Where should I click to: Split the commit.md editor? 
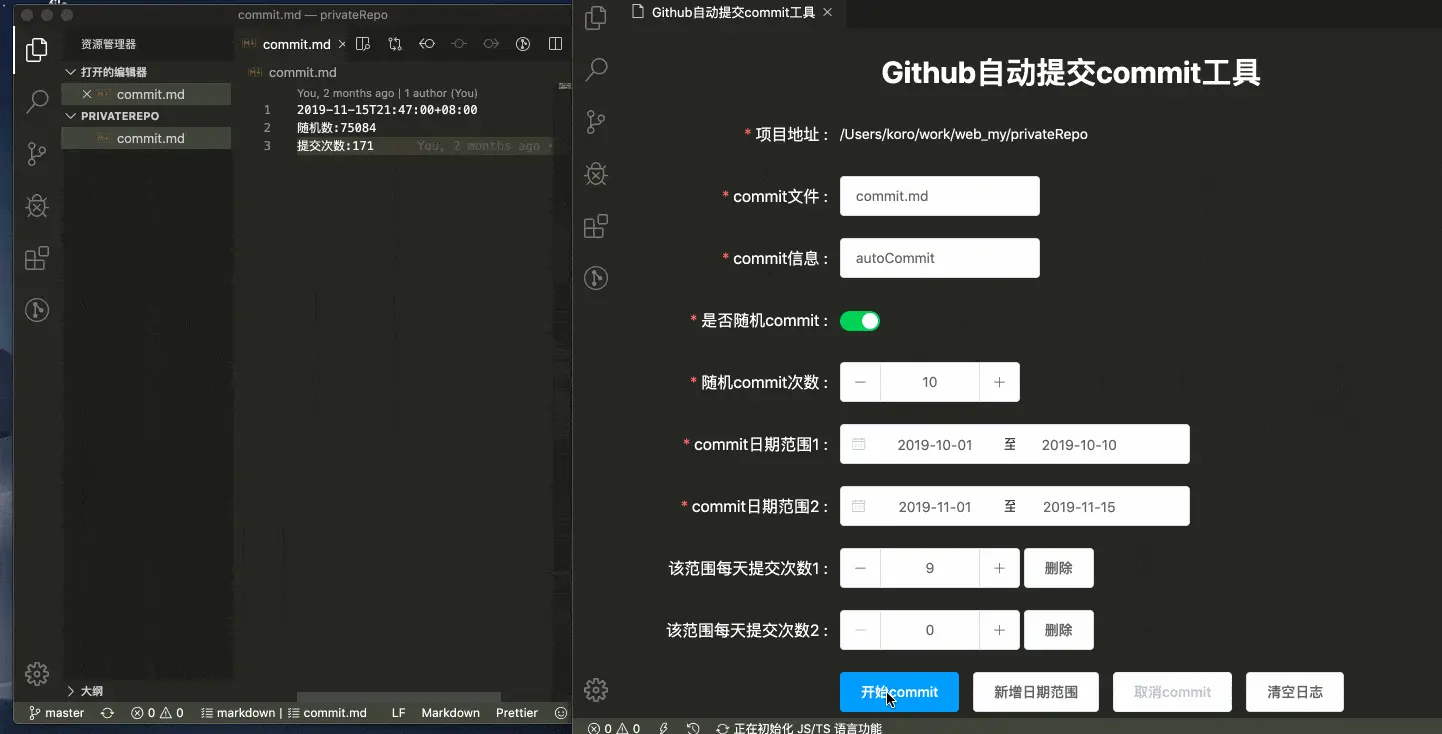(555, 44)
